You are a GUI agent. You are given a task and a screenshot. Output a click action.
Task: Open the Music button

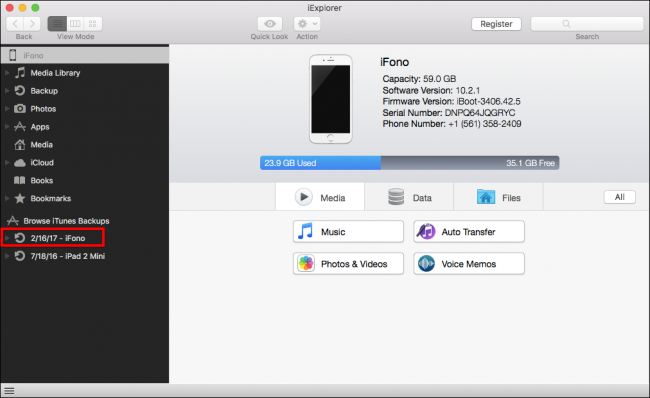pyautogui.click(x=348, y=231)
